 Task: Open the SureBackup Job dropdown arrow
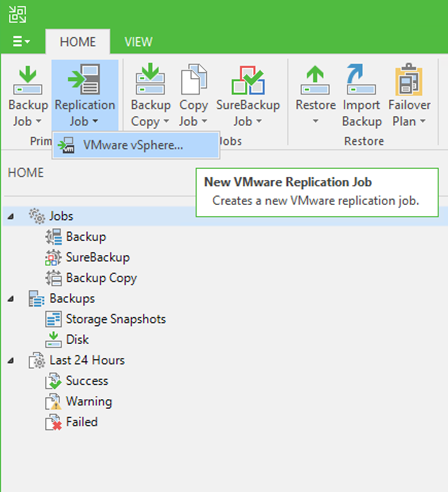coord(259,121)
